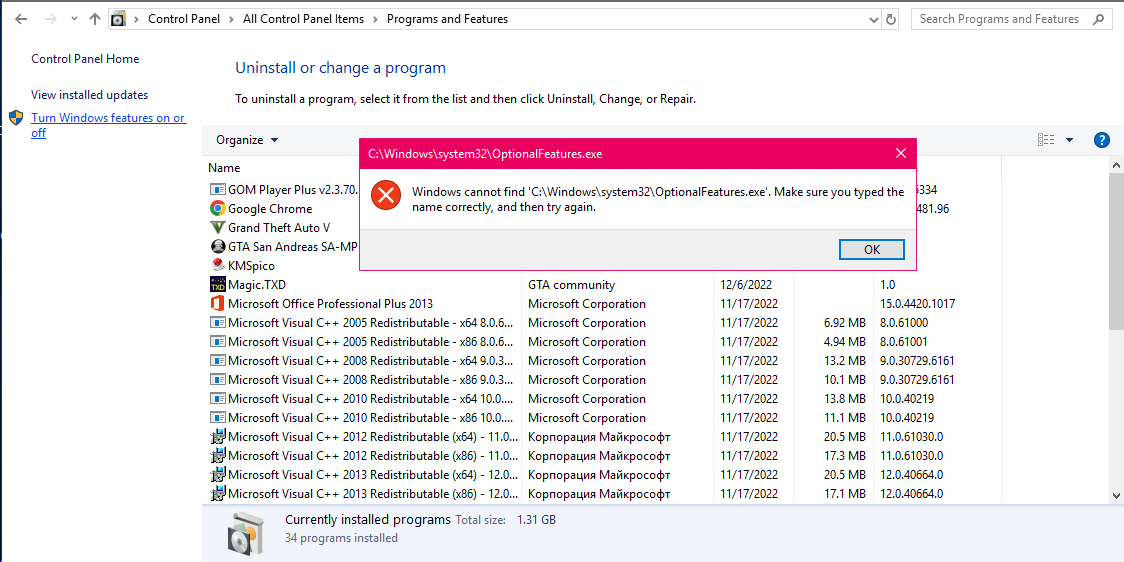The height and width of the screenshot is (562, 1124).
Task: Select Visual C++ 2013 (x86) icon
Action: tap(217, 493)
